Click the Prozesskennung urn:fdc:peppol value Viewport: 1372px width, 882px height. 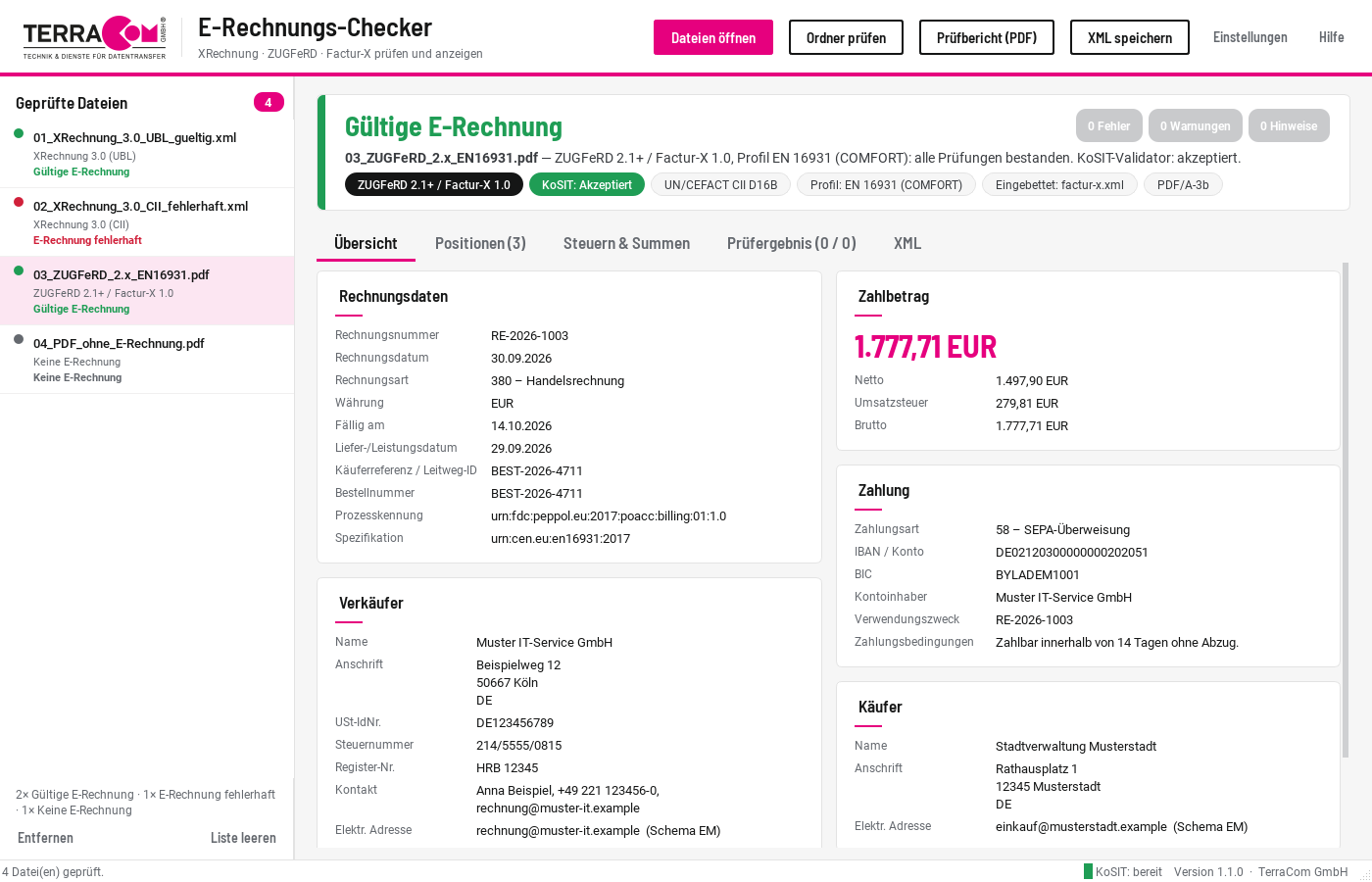(x=609, y=515)
